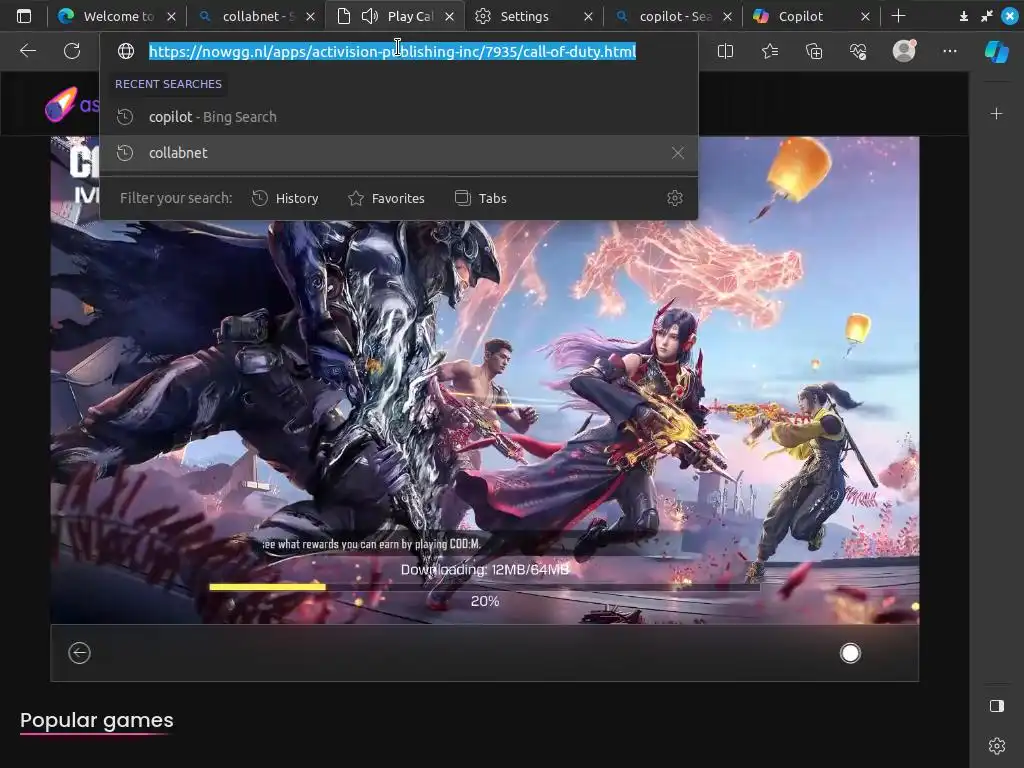Click the white circle home button in game bar
Screen dimensions: 1024x768
pyautogui.click(x=850, y=653)
